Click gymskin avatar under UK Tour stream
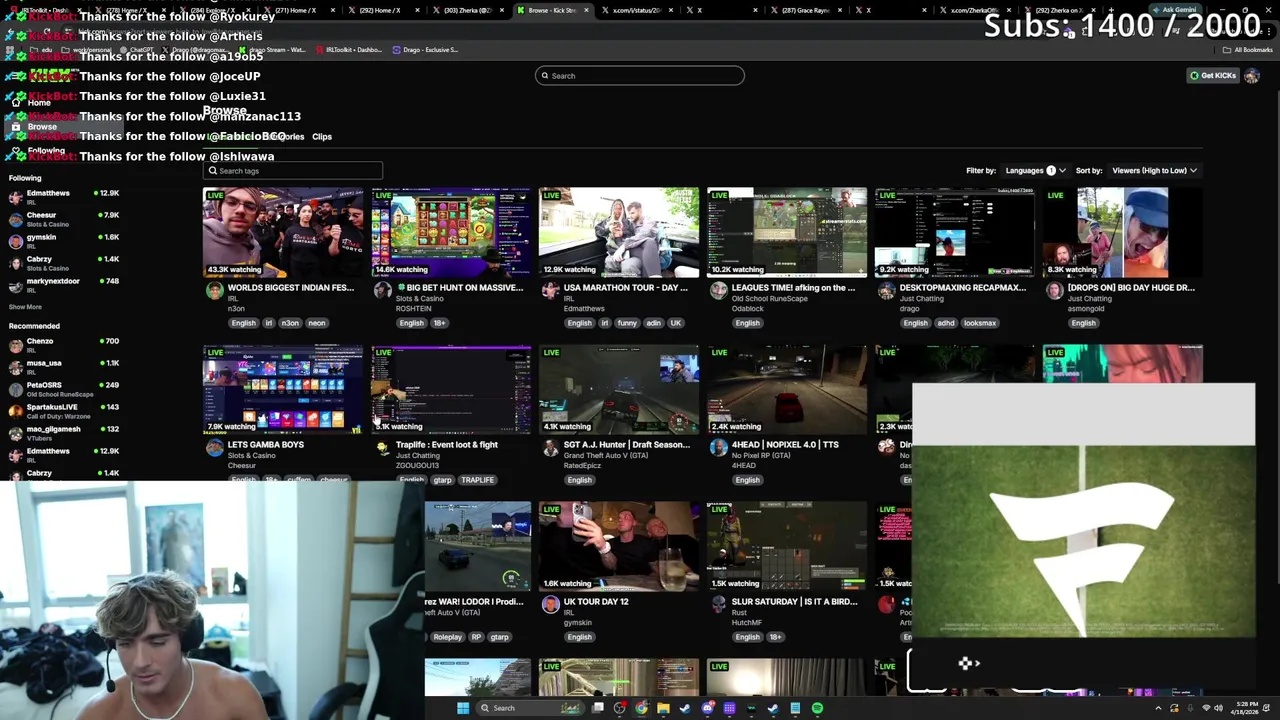 point(551,605)
